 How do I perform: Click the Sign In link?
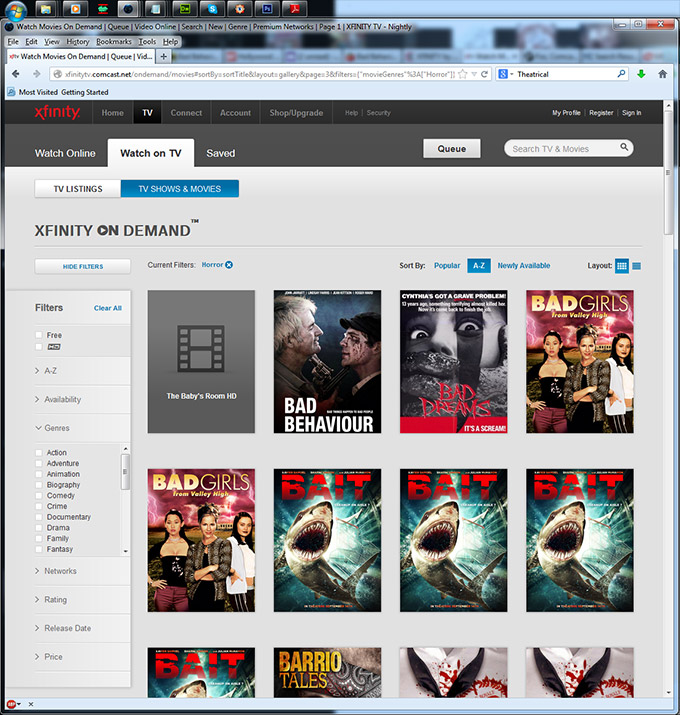(x=632, y=113)
